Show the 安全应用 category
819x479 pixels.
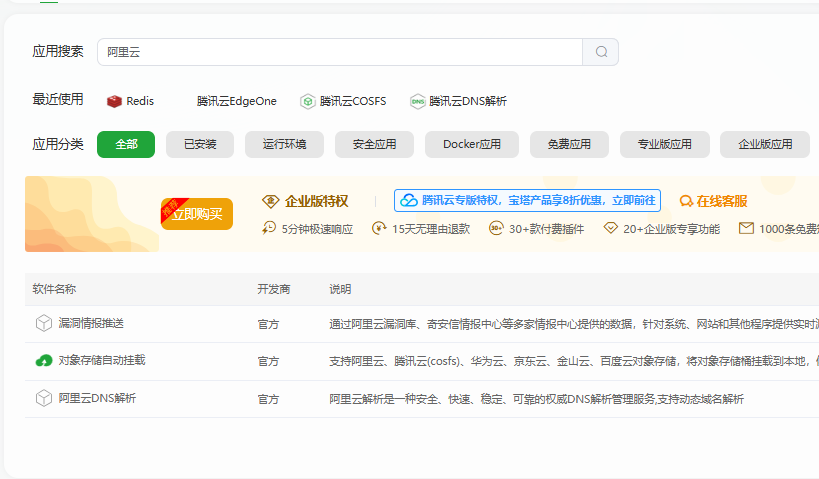tap(375, 144)
